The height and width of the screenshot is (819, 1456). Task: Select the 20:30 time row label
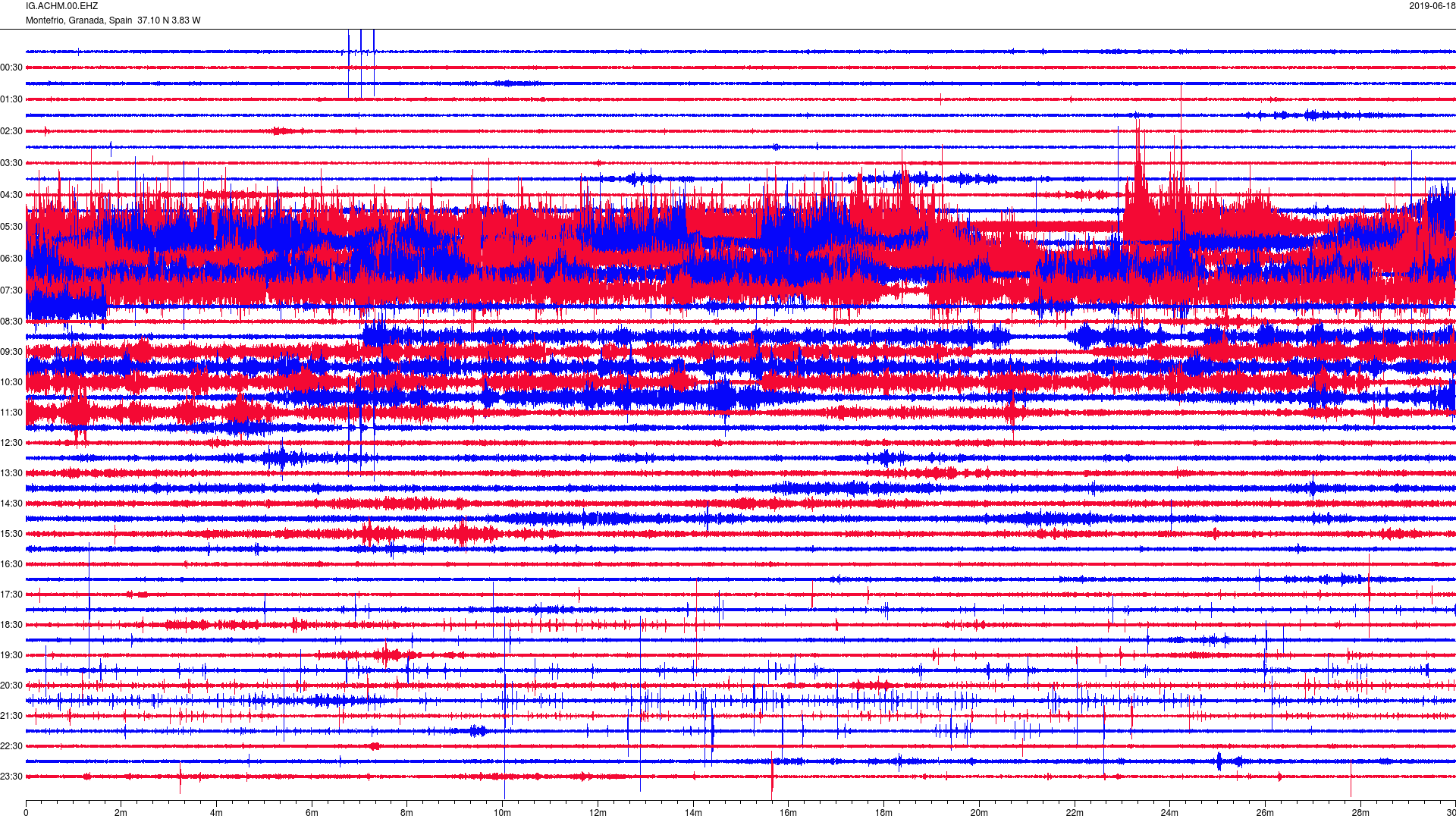click(11, 686)
